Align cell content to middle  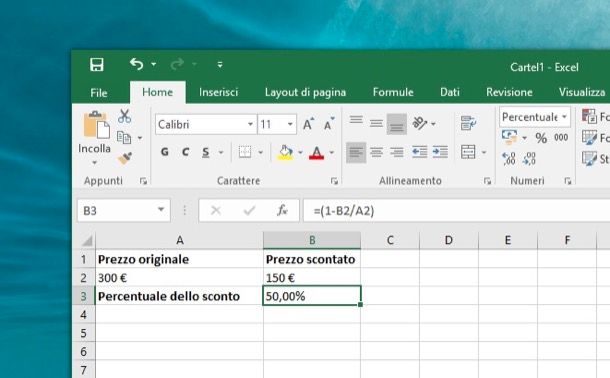point(376,124)
